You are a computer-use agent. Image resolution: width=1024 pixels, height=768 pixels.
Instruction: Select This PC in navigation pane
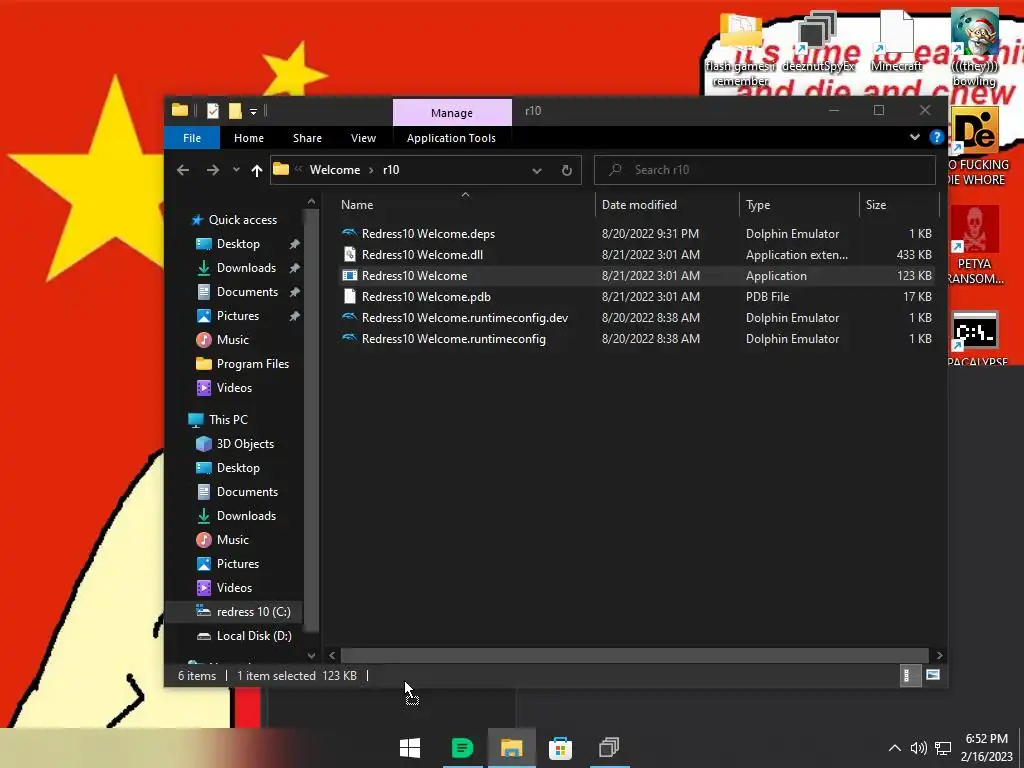[x=228, y=419]
